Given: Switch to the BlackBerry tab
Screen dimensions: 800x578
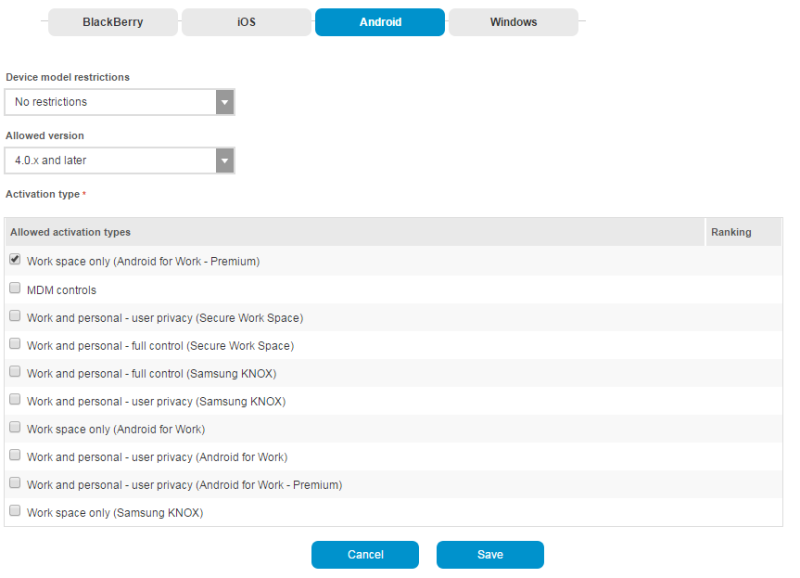Looking at the screenshot, I should tap(113, 22).
